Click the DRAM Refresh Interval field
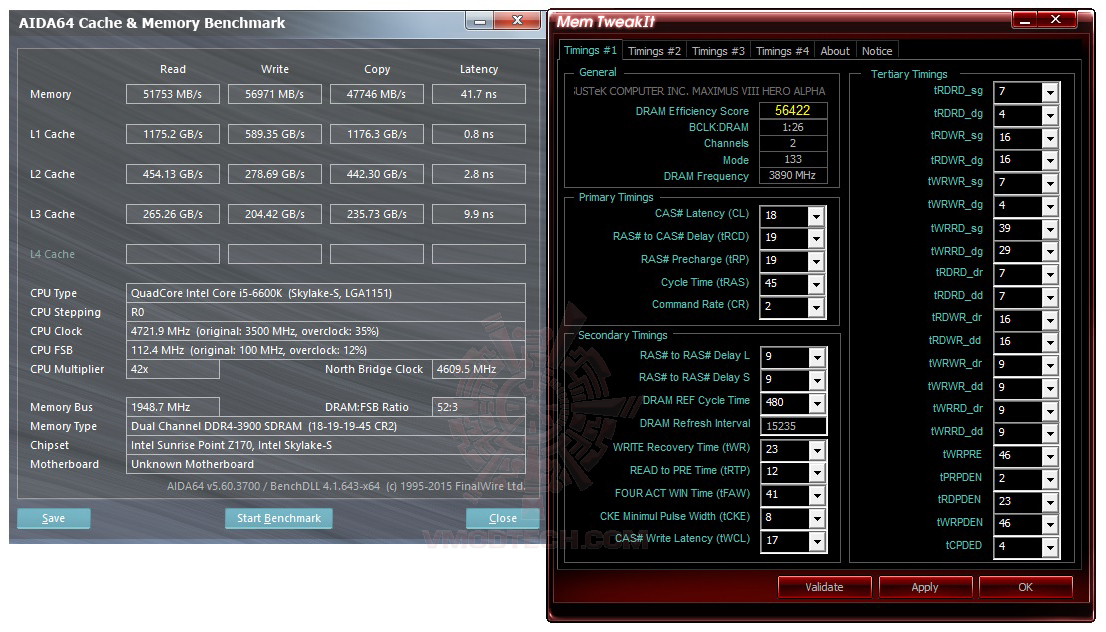 coord(793,425)
